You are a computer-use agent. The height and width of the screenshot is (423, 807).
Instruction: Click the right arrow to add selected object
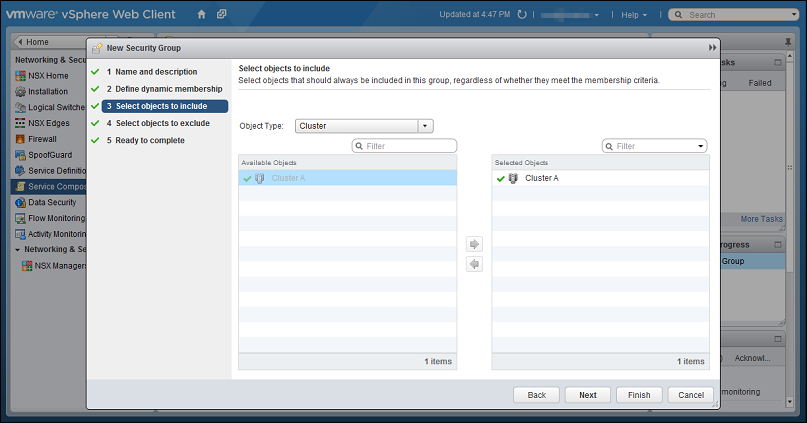pos(474,244)
